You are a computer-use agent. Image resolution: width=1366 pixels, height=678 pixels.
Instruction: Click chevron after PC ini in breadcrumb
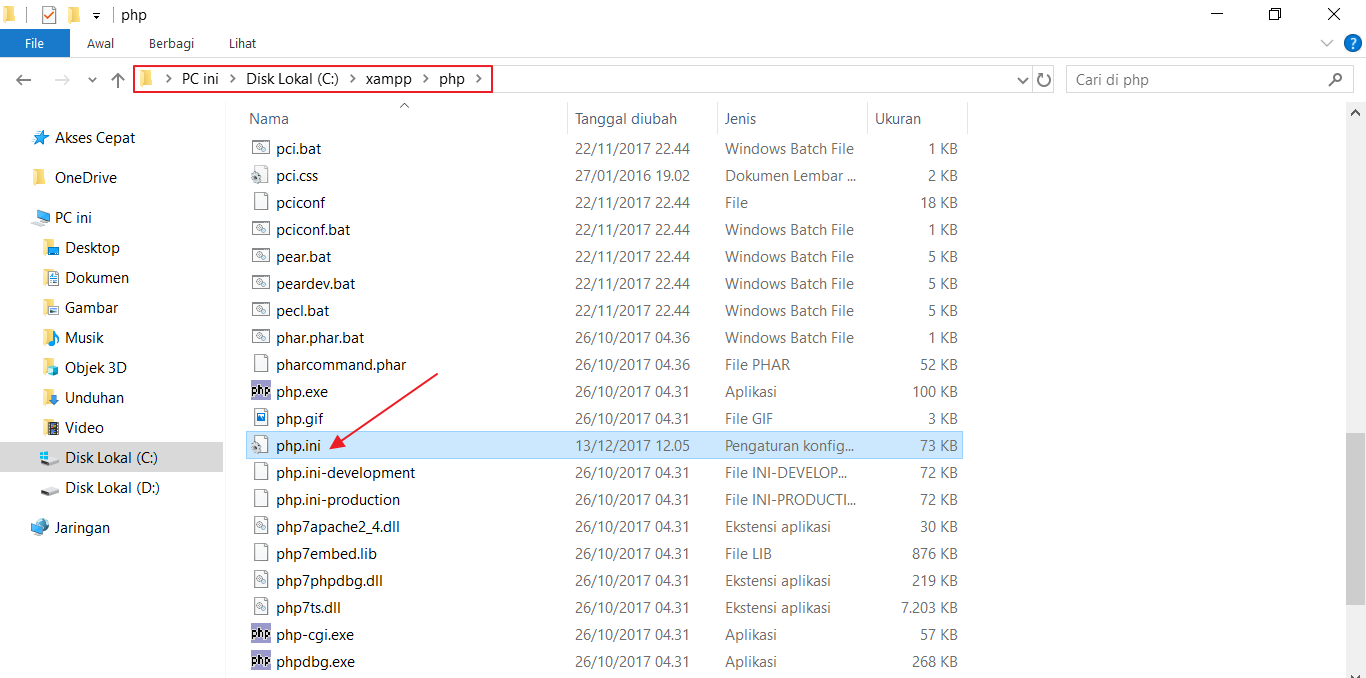click(232, 79)
